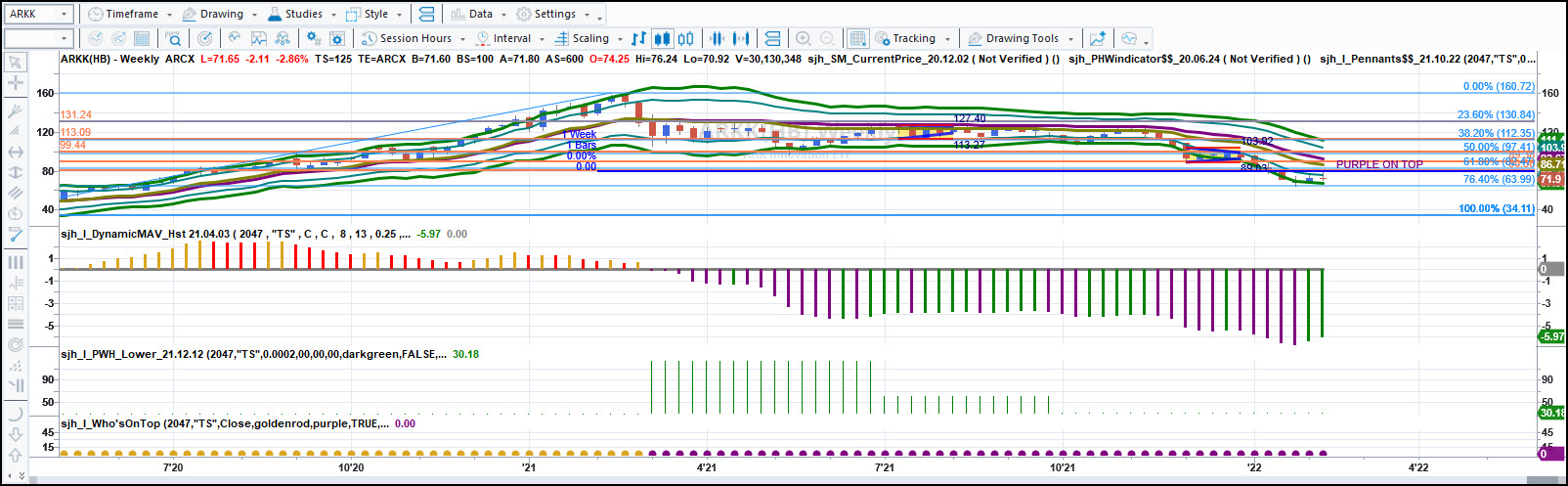Viewport: 1568px width, 486px height.
Task: Expand the top toolbar options arrow
Action: click(x=599, y=18)
